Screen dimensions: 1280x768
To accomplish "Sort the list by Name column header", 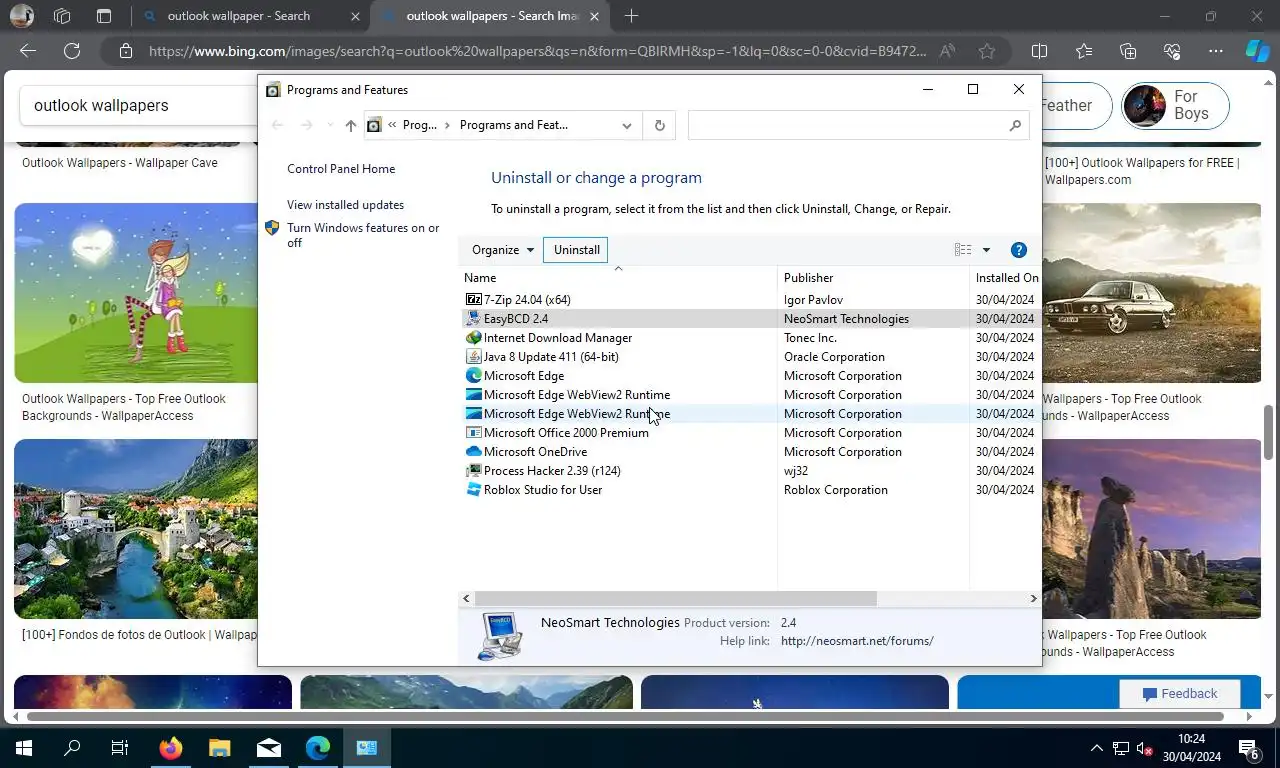I will [618, 278].
